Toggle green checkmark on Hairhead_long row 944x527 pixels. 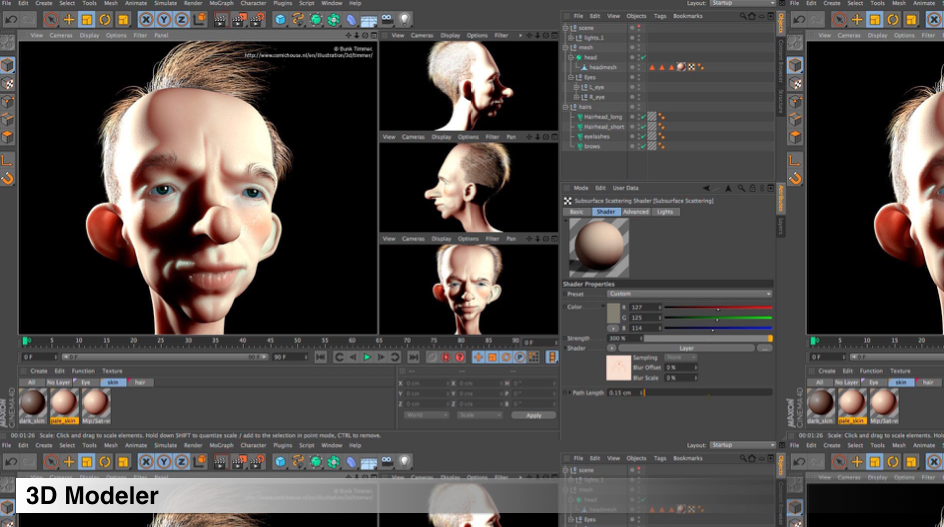(x=643, y=117)
